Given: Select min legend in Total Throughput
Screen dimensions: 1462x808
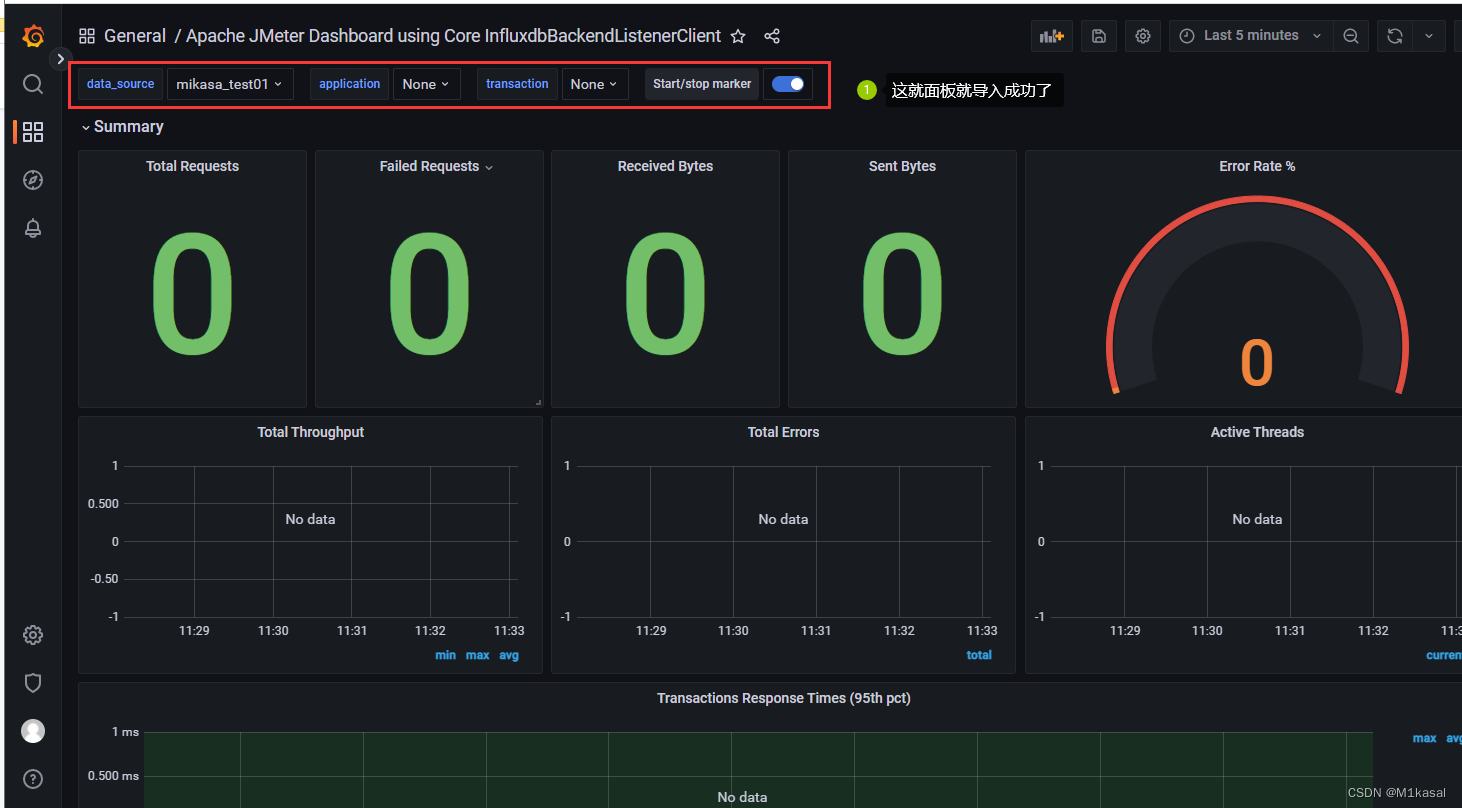Looking at the screenshot, I should point(446,655).
